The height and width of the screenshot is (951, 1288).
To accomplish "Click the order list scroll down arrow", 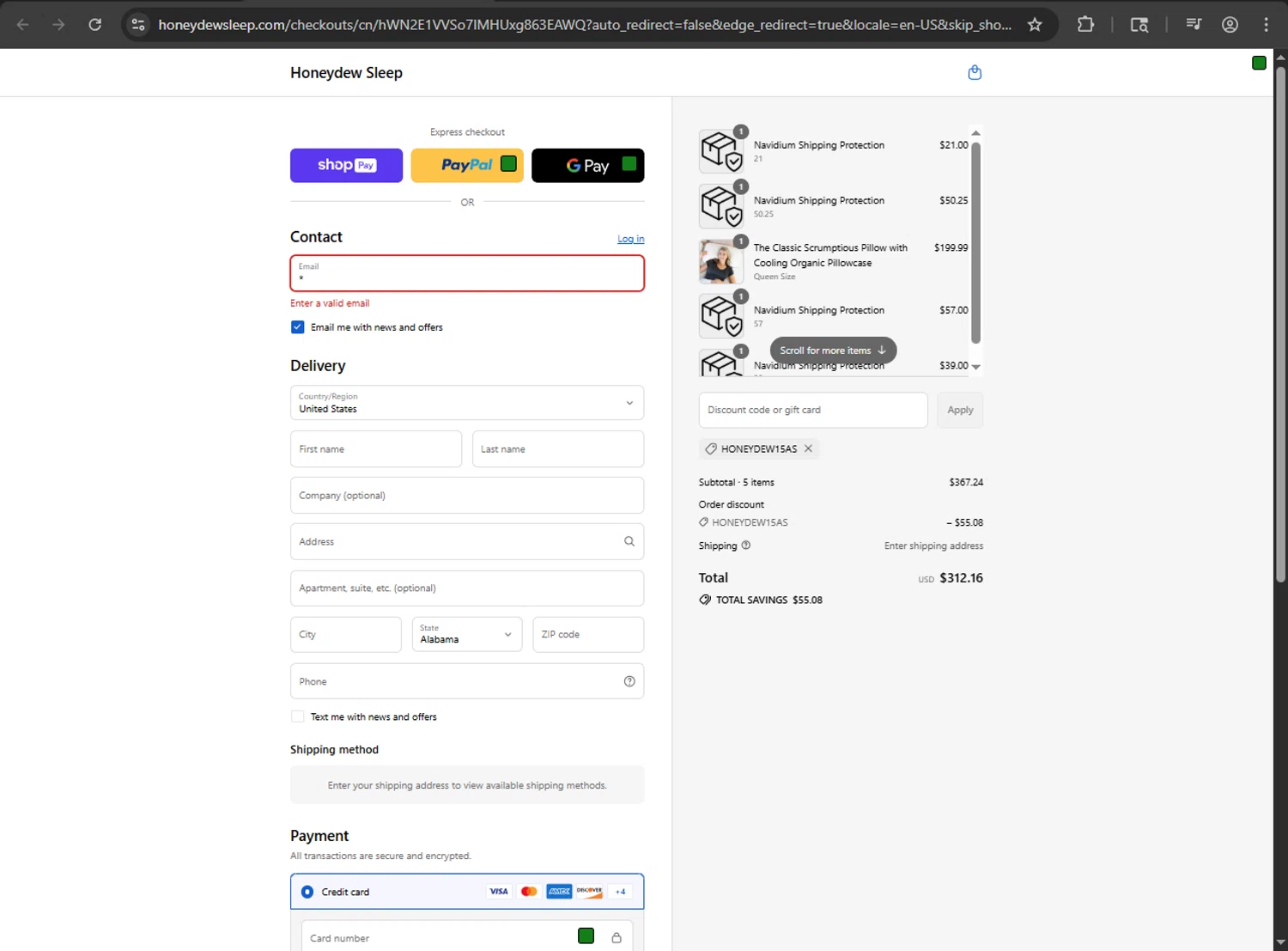I will (x=975, y=367).
